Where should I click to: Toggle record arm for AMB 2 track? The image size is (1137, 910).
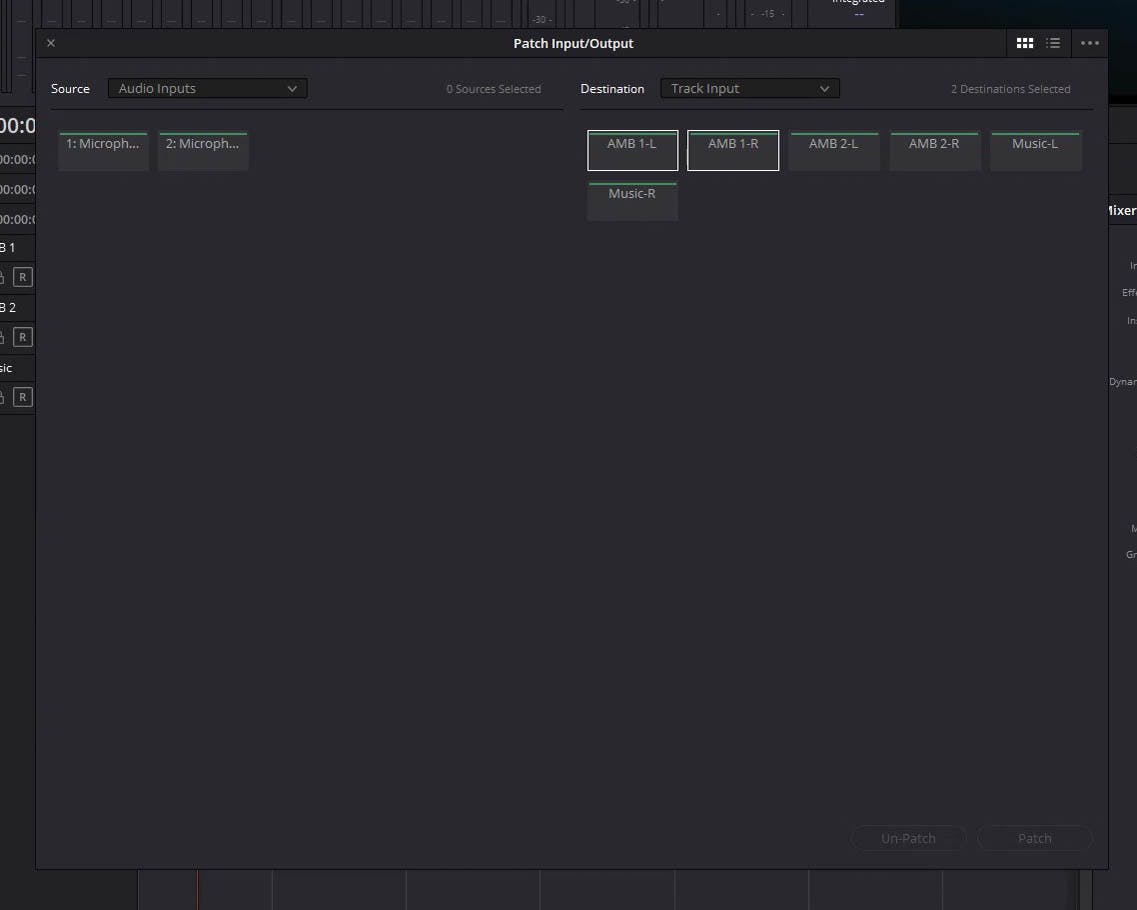point(23,337)
